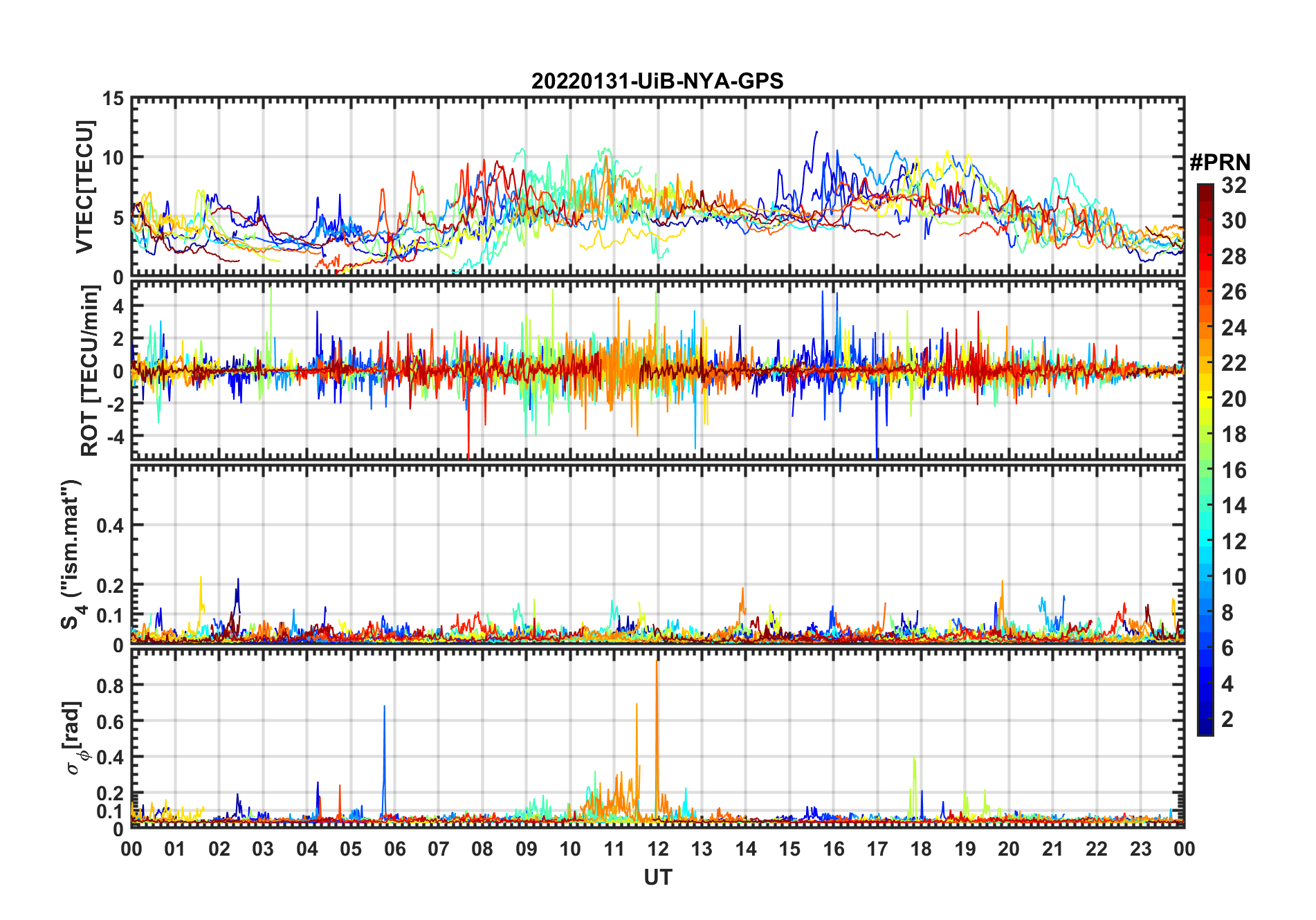Click the #PRN colorbar title
Viewport: 1316px width, 920px height.
(x=1220, y=163)
